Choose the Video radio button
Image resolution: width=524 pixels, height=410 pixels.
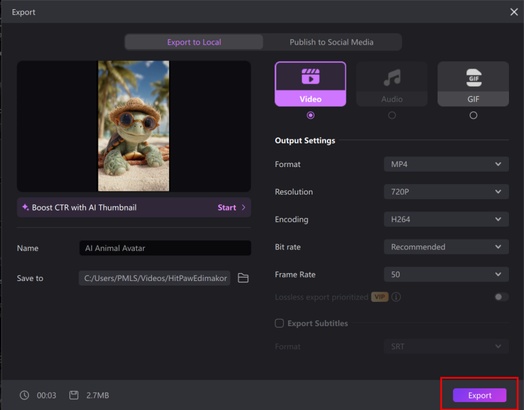tap(310, 115)
